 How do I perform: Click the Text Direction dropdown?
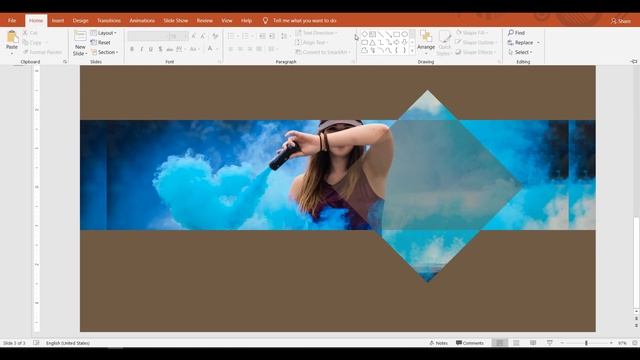[317, 33]
